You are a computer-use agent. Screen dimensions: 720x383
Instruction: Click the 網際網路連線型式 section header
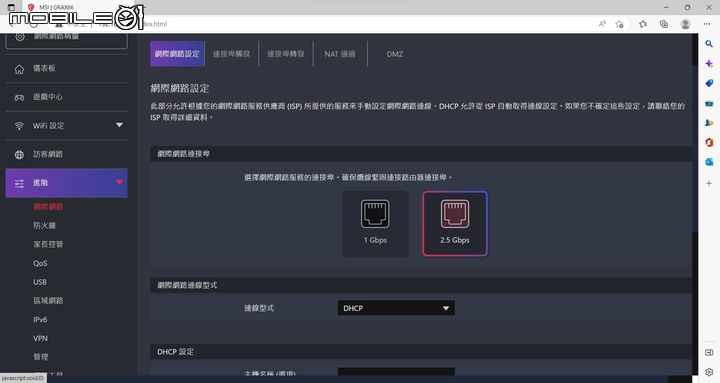[x=421, y=285]
